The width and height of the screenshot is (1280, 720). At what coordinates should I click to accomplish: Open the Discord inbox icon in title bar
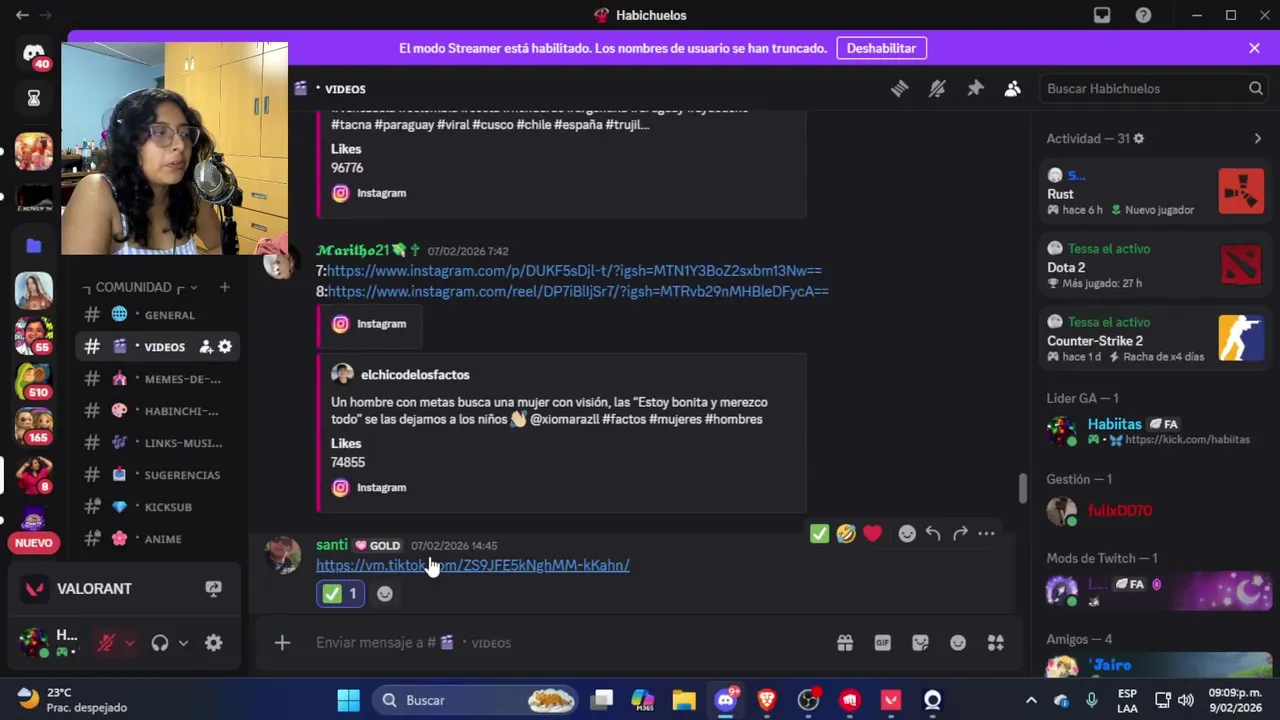pos(1102,15)
